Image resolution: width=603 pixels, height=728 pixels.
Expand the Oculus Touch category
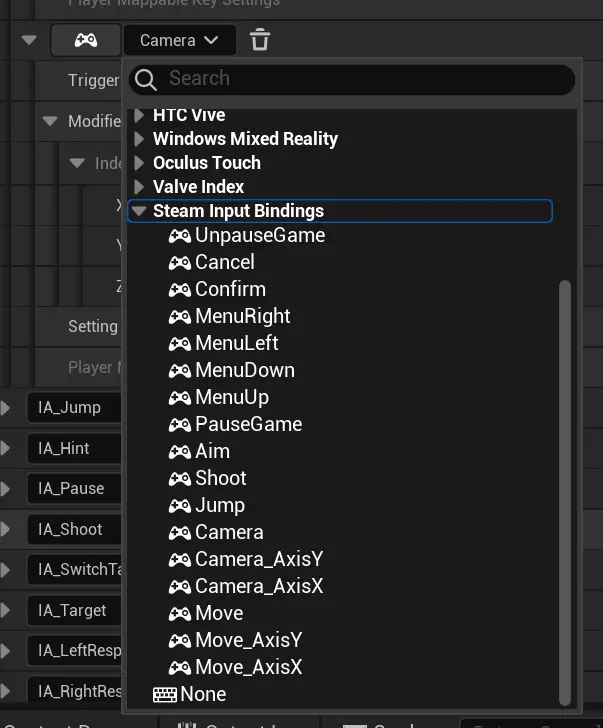[138, 163]
